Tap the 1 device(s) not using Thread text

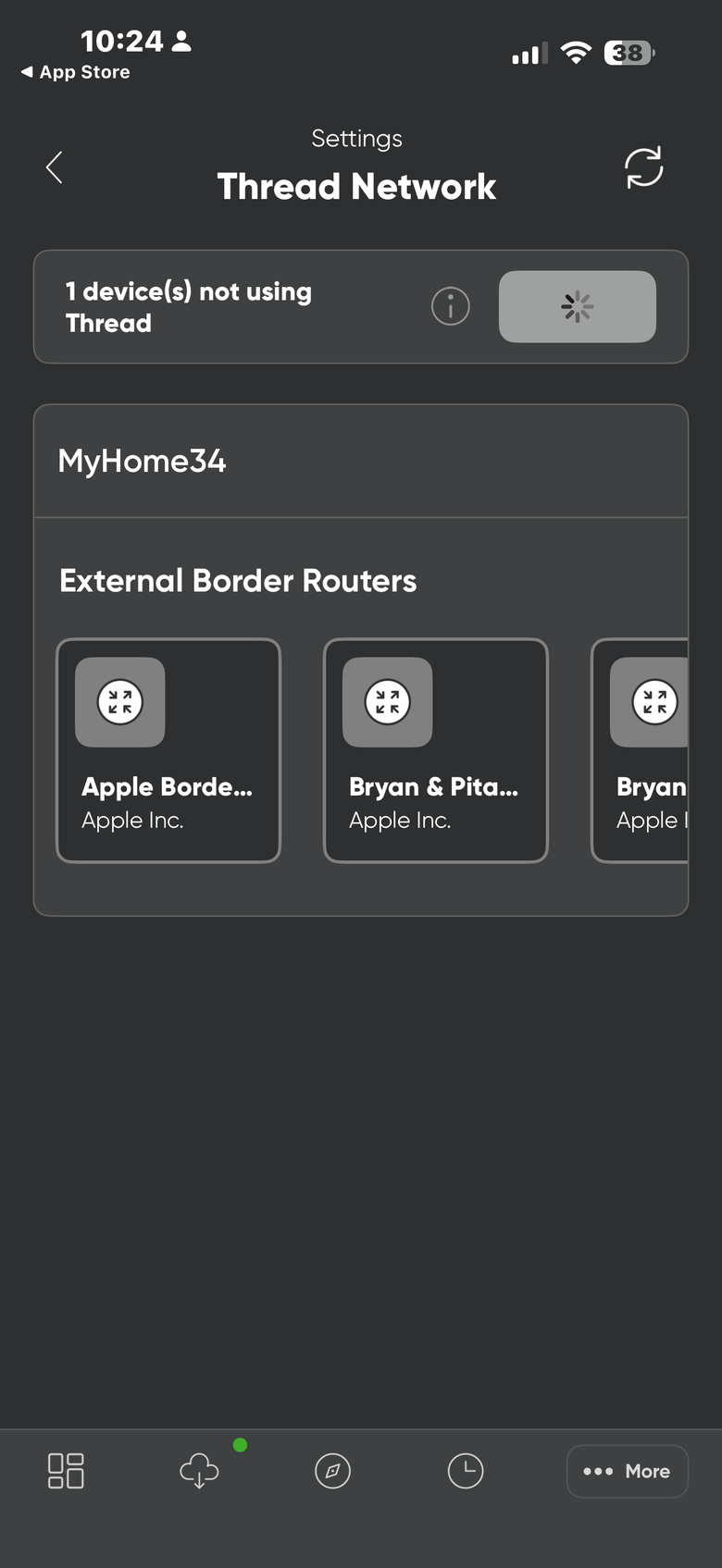188,307
